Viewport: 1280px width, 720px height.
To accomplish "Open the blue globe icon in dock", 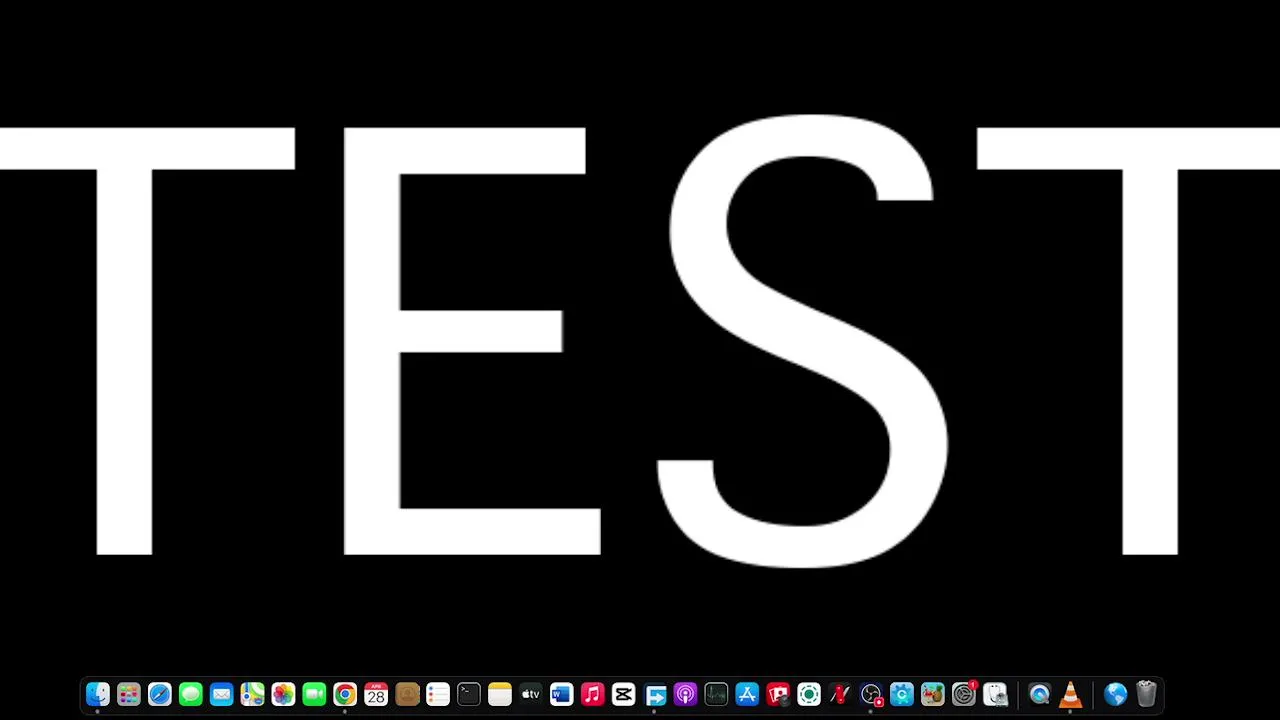I will tap(1116, 694).
